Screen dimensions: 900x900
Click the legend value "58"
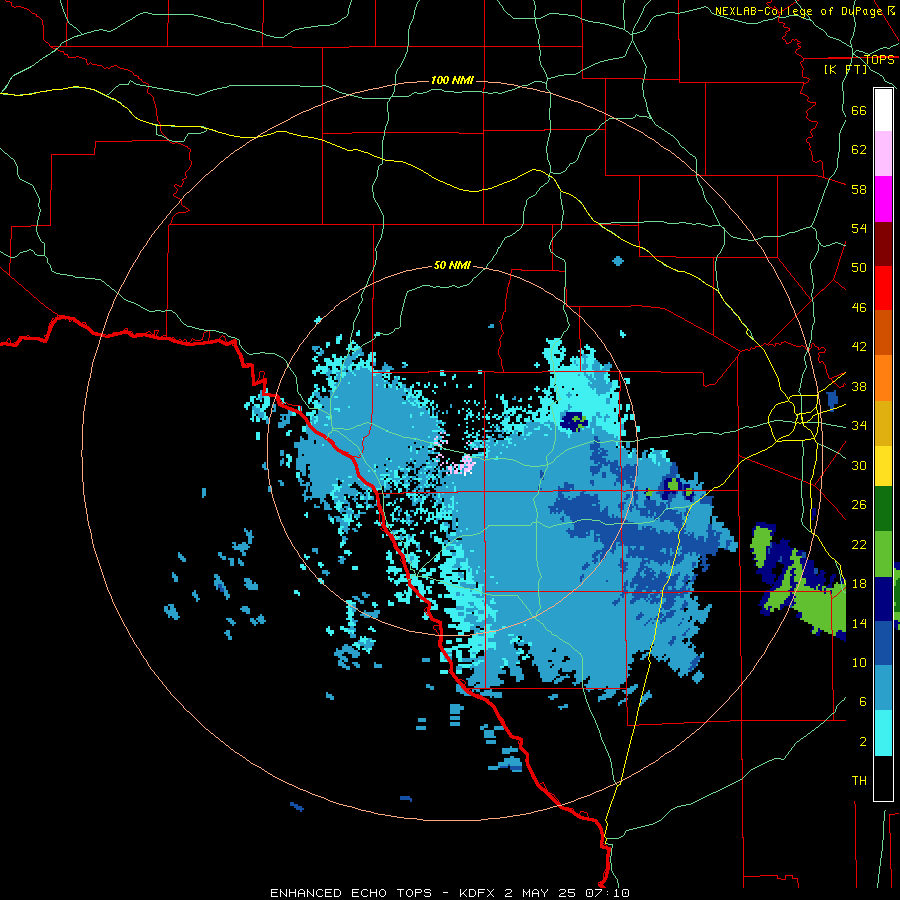pyautogui.click(x=859, y=189)
